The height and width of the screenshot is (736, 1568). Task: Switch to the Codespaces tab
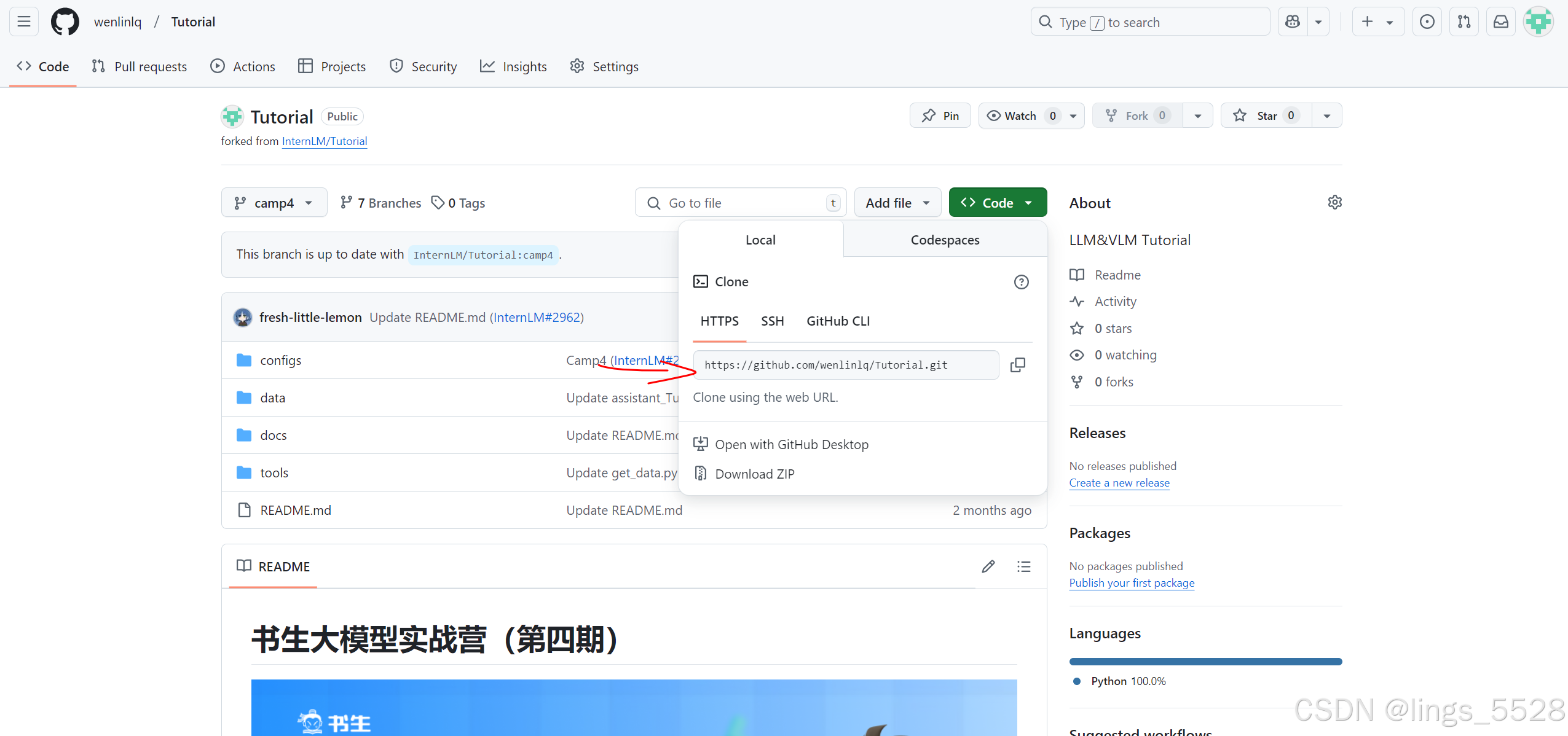coord(944,240)
